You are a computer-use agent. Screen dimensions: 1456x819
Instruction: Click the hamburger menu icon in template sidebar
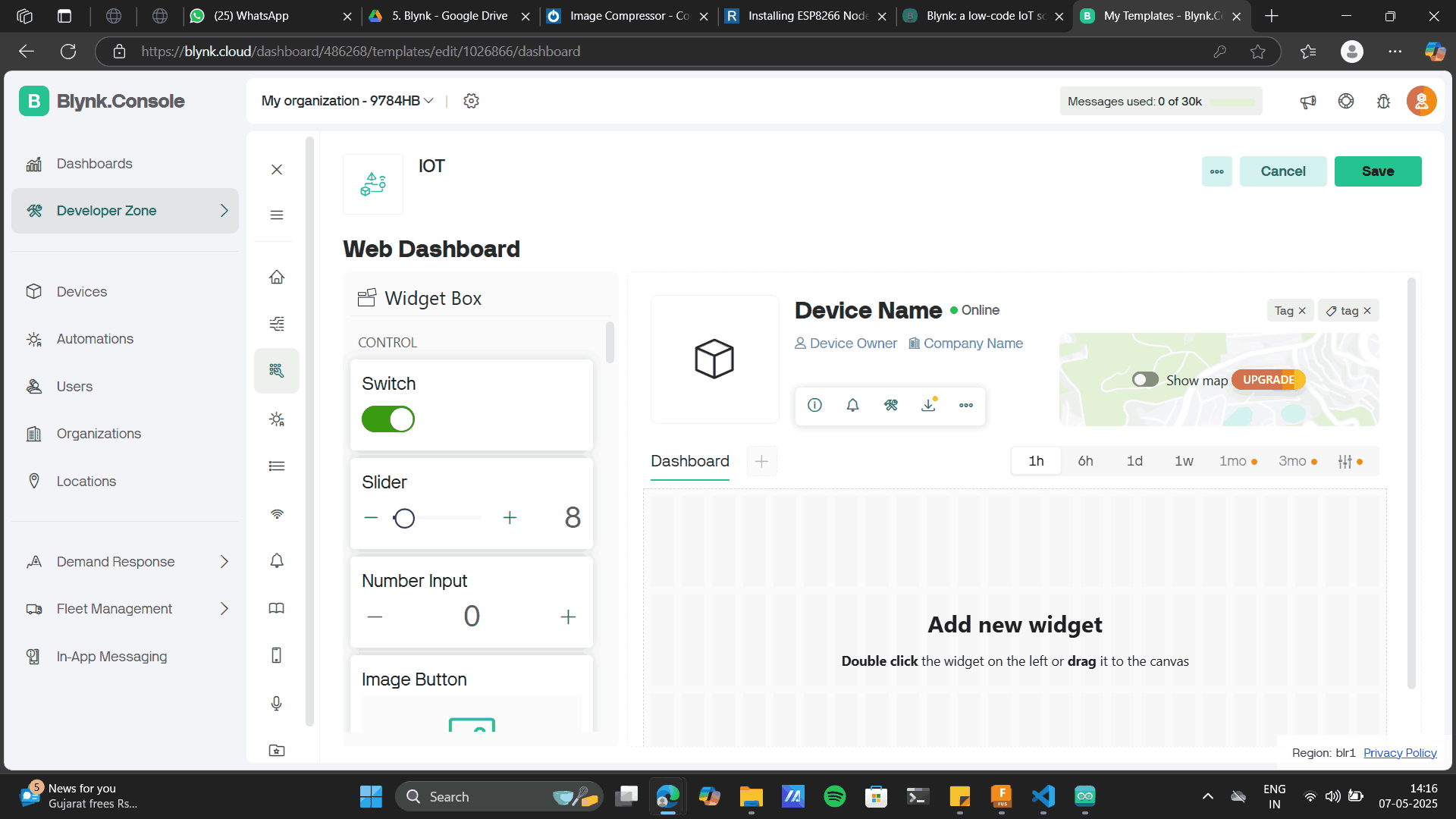coord(277,215)
